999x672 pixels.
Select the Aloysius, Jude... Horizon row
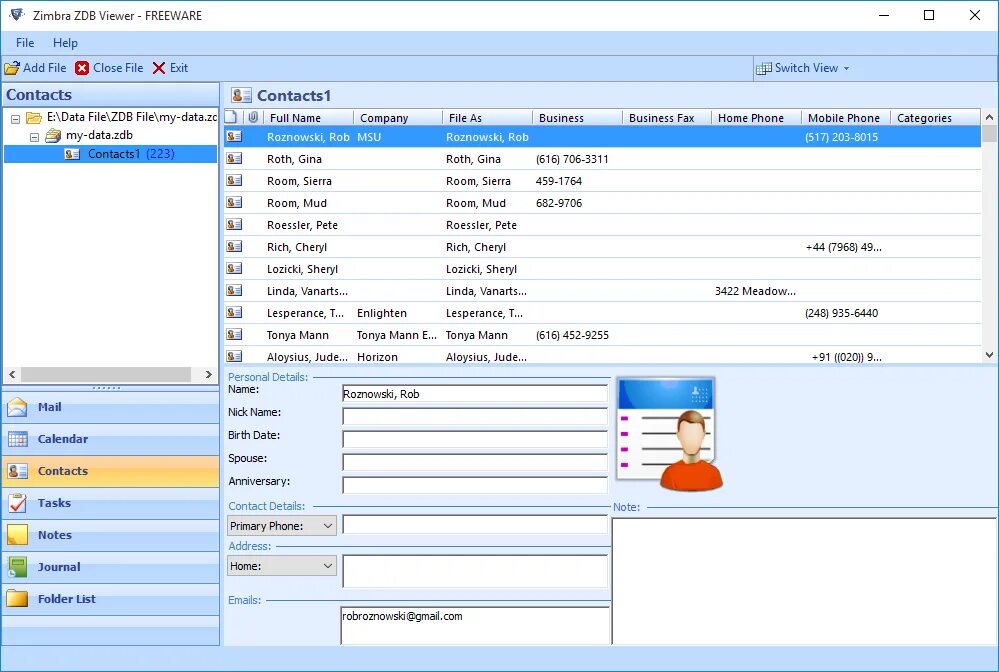(602, 356)
